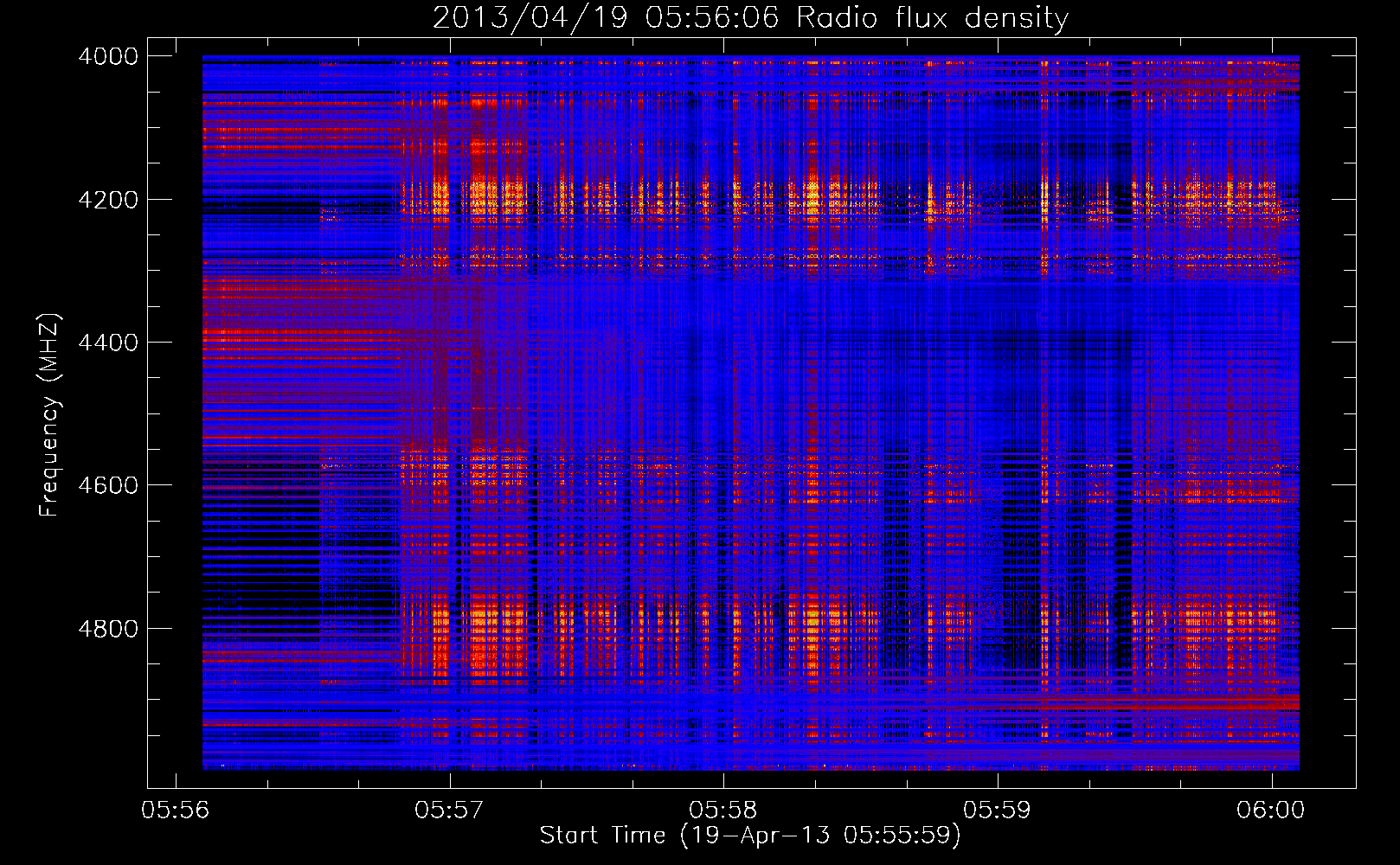Screen dimensions: 1400x865
Task: Click the 05:59 time axis label
Action: point(998,810)
